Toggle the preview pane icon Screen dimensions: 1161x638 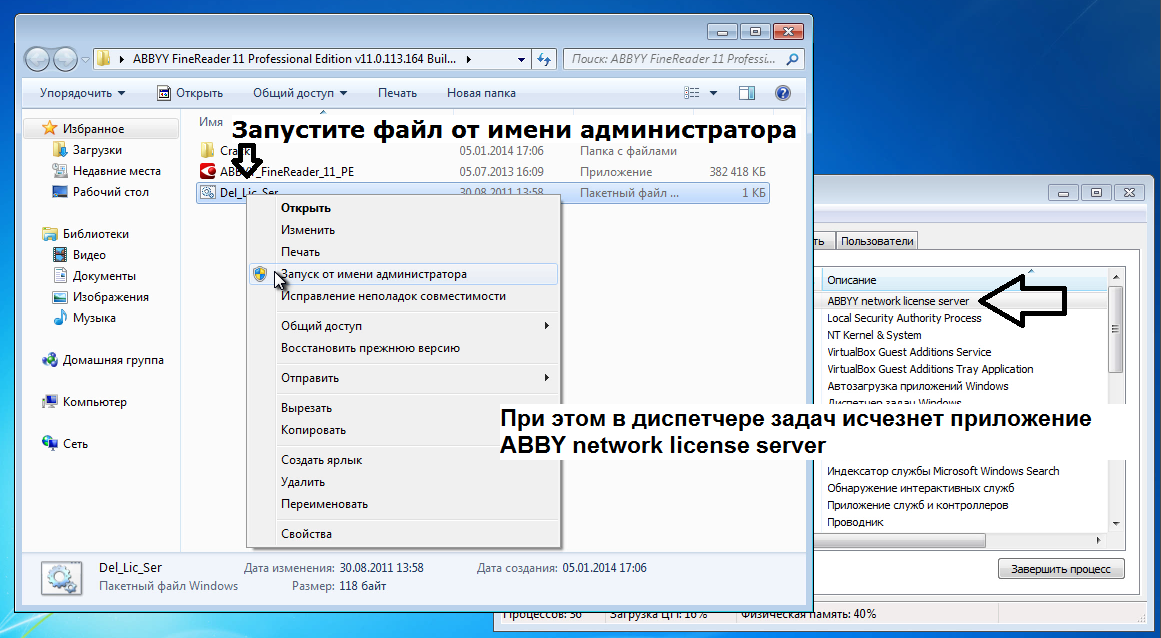click(x=747, y=93)
